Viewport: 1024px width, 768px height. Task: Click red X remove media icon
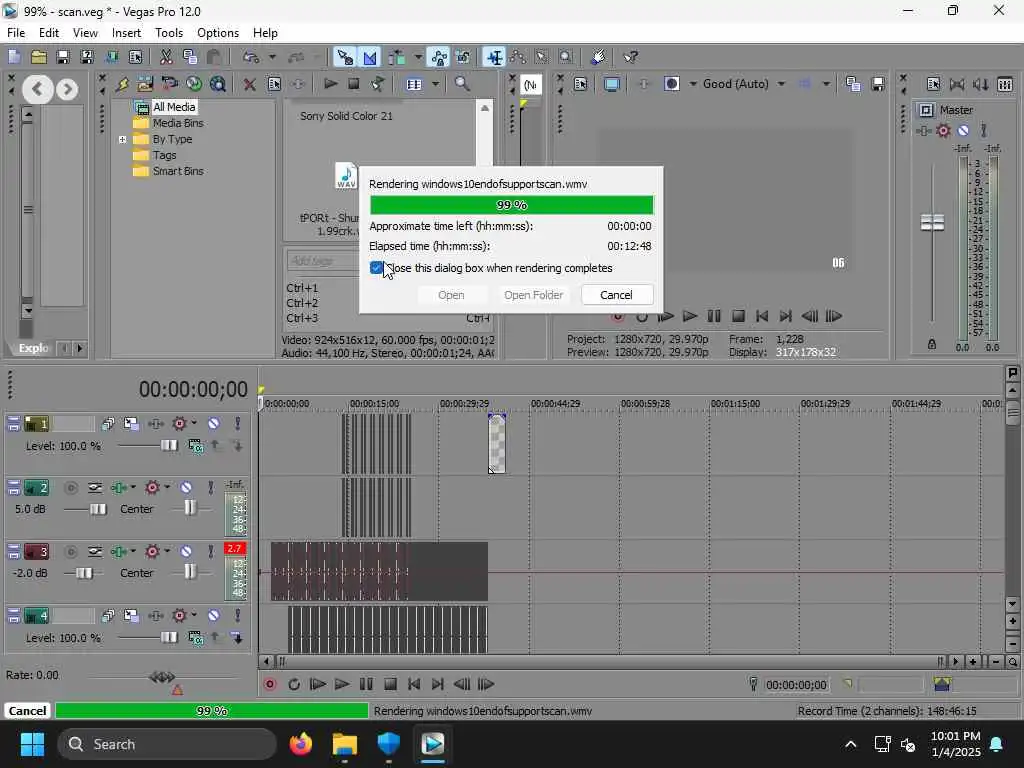tap(249, 84)
